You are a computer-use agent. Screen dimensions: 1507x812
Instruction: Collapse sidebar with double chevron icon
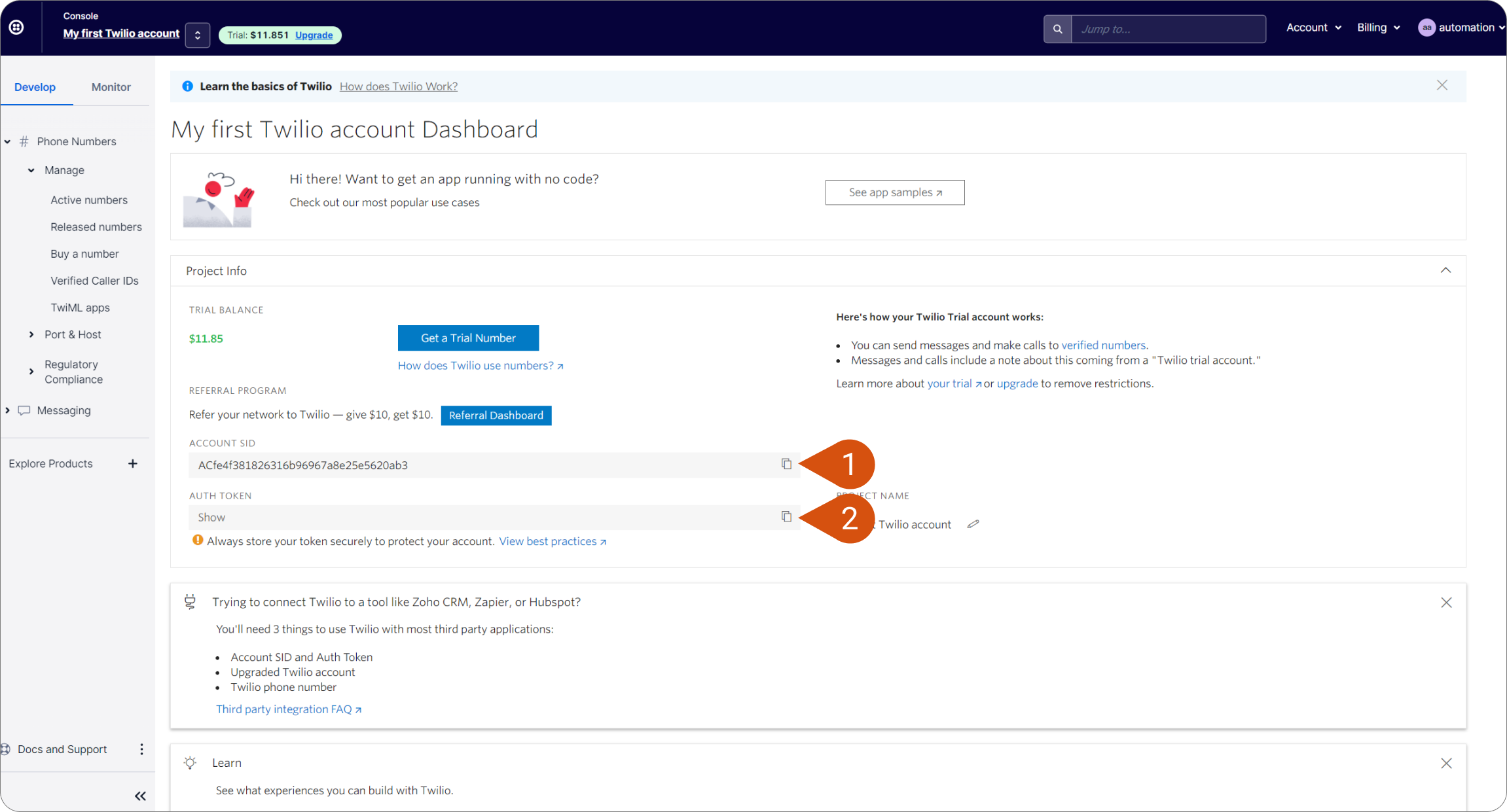coord(140,796)
